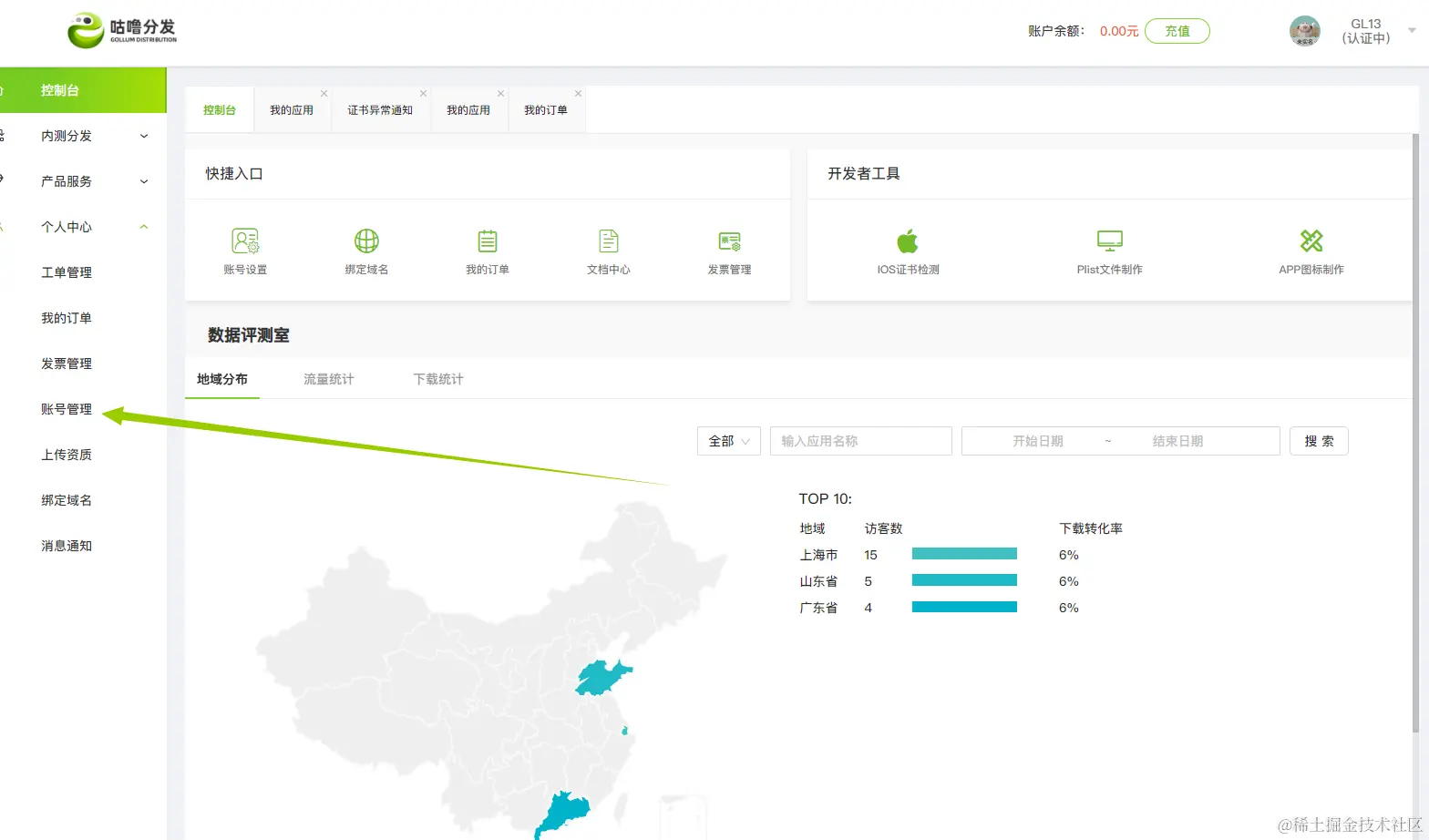Select the 下载统计 data tab
The image size is (1429, 840).
coord(438,379)
